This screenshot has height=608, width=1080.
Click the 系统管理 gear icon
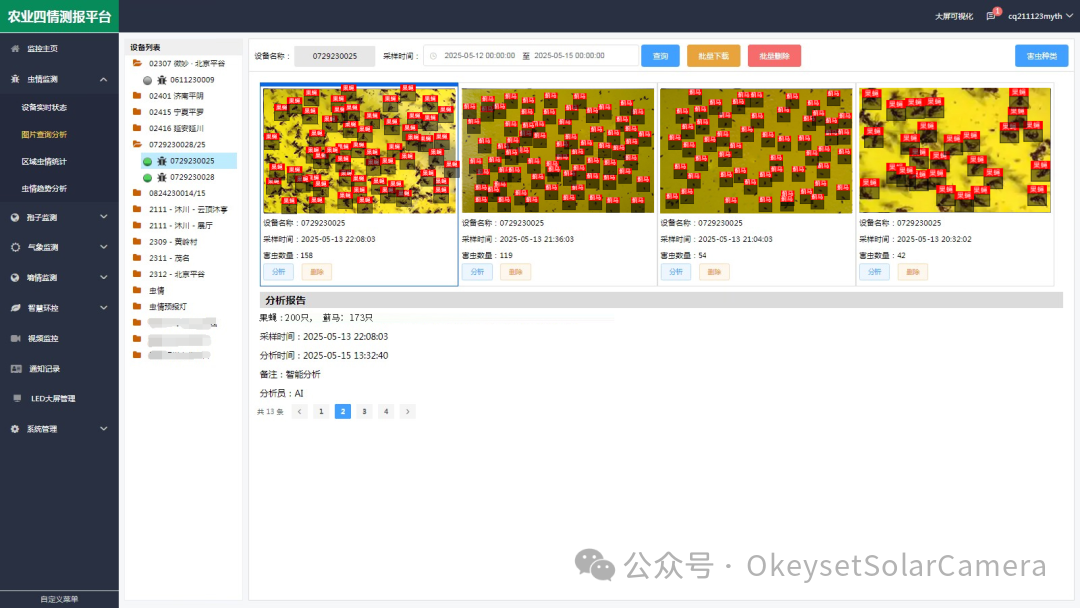15,429
